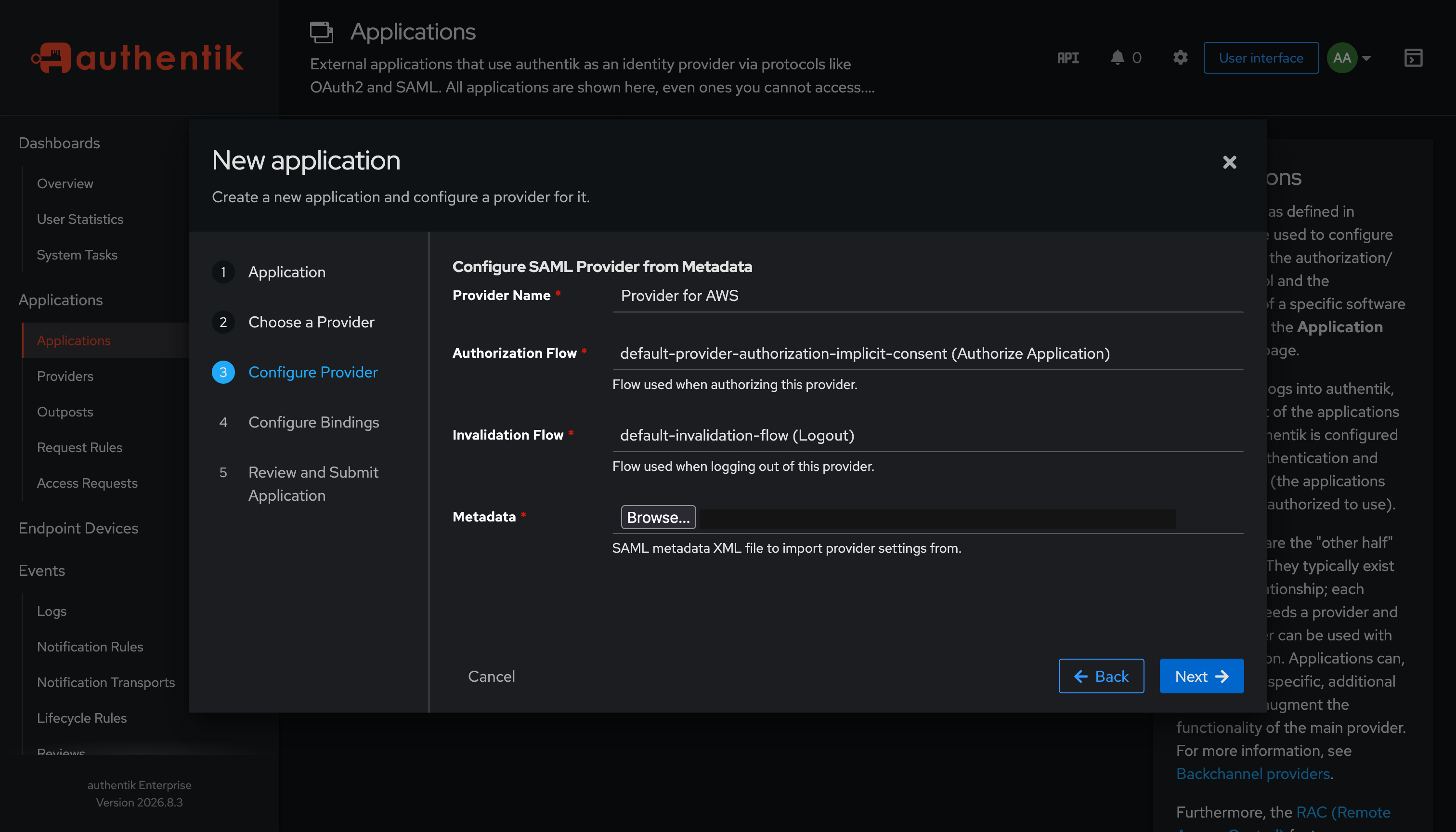Select the Configure Provider step
Screen dimensions: 1456x832
pos(312,372)
